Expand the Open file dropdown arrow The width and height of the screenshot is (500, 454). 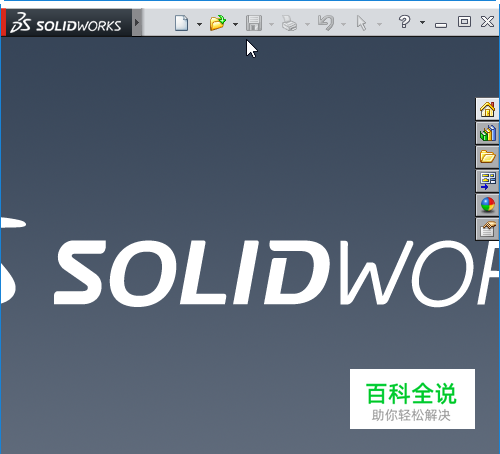(x=235, y=24)
